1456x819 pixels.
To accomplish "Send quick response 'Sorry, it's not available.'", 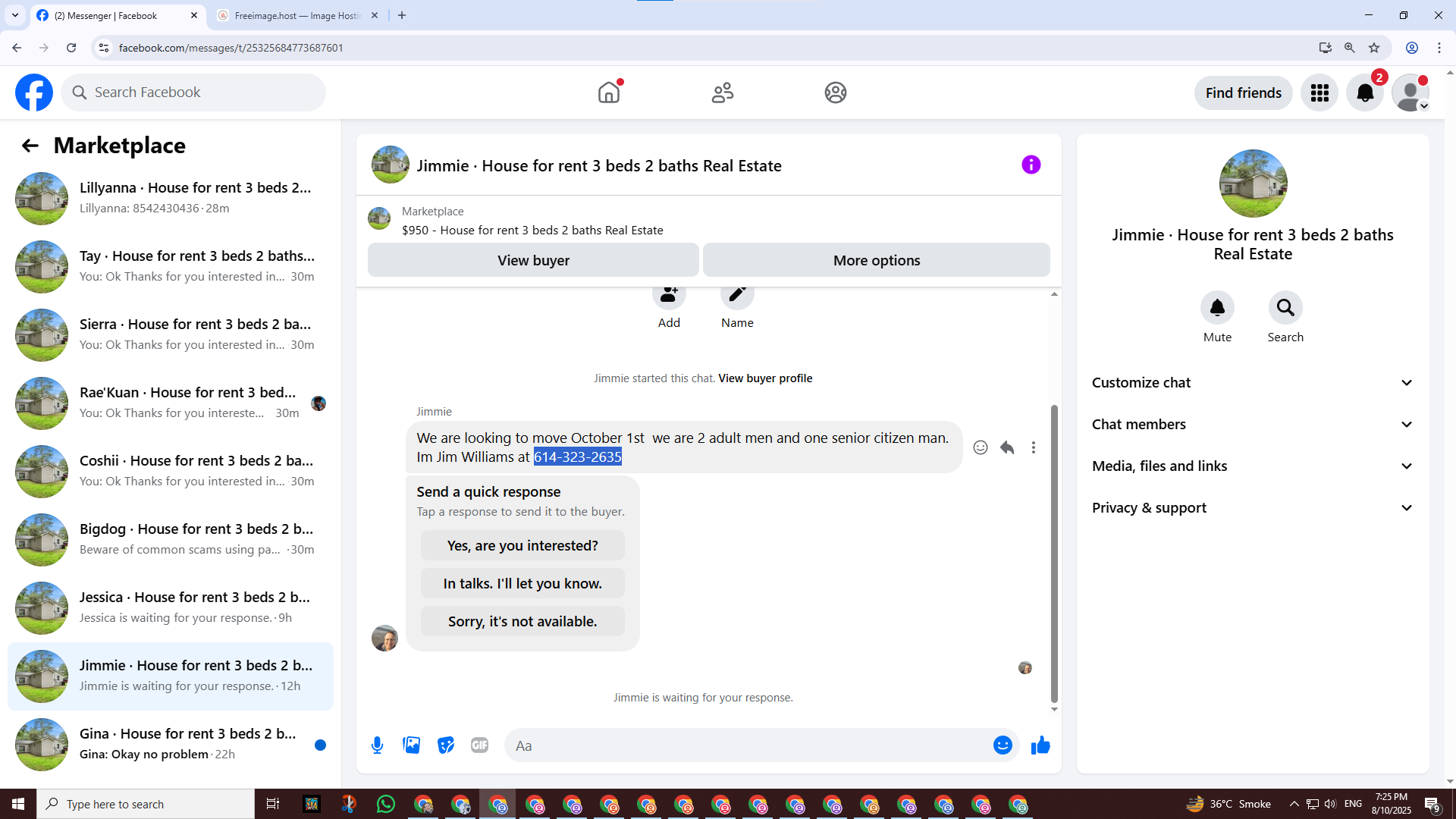I will point(522,622).
